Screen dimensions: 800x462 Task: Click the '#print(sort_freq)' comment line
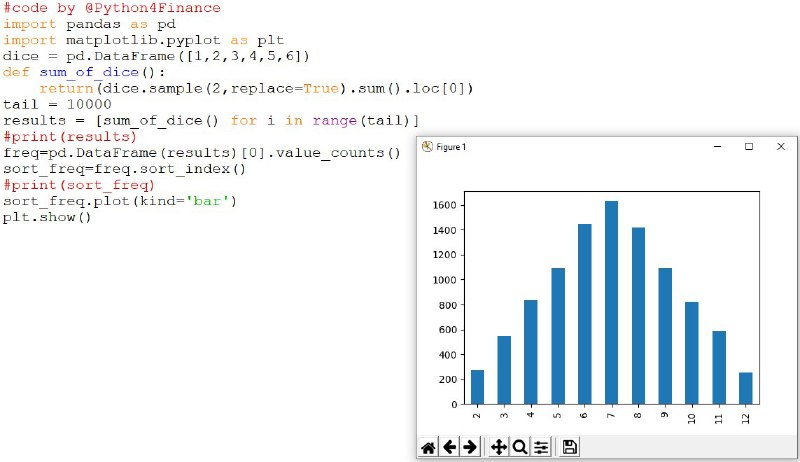click(x=79, y=185)
